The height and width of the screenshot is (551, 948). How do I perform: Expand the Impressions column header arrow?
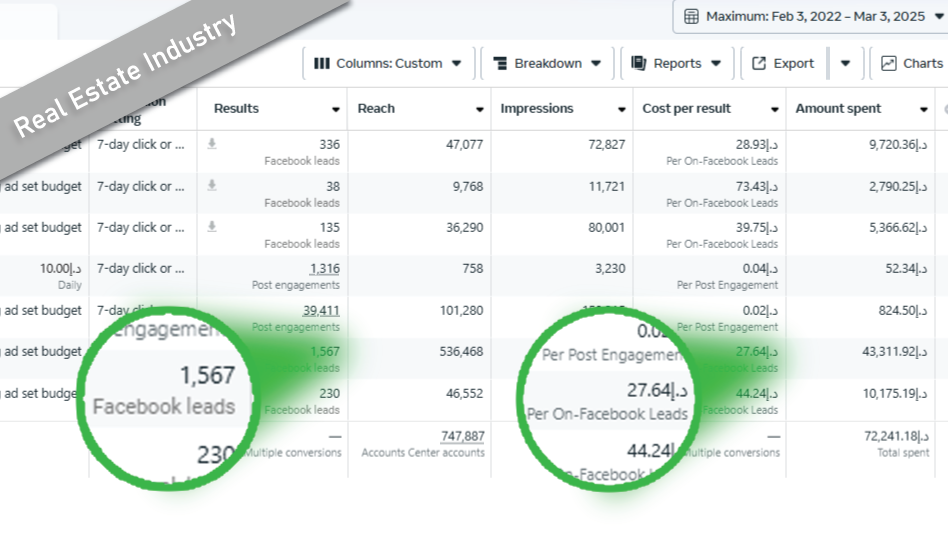tap(621, 109)
